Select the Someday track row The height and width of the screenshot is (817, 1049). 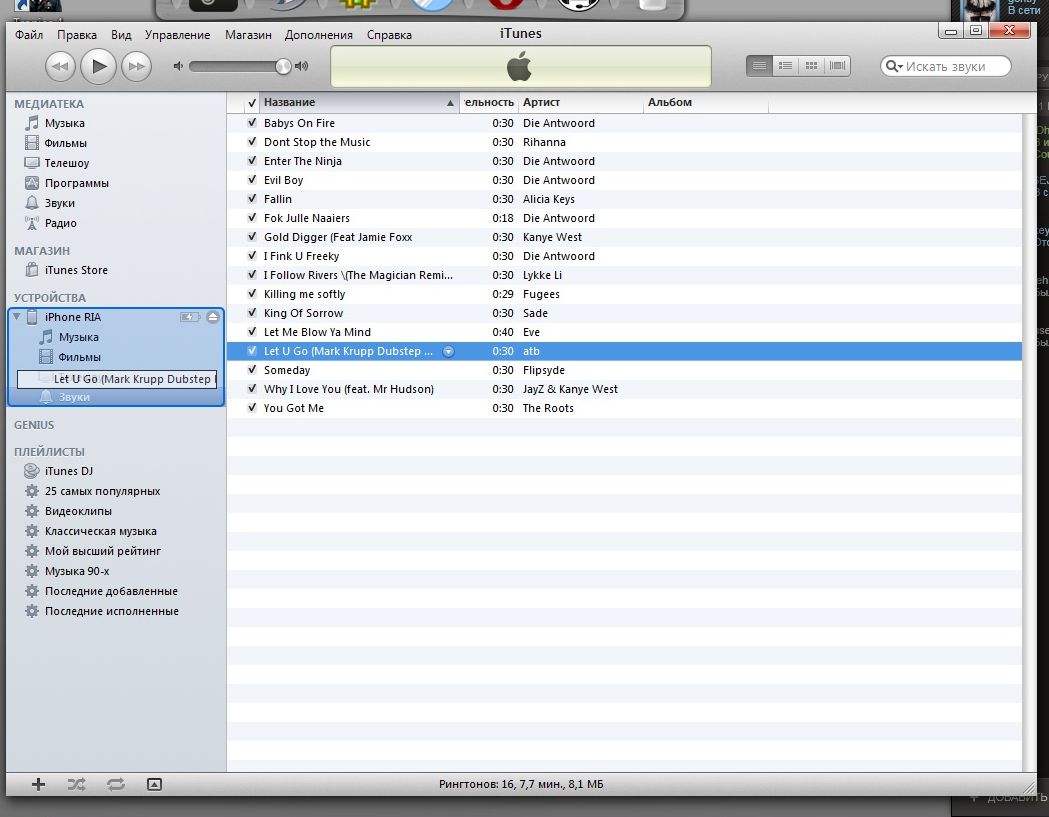pos(624,370)
